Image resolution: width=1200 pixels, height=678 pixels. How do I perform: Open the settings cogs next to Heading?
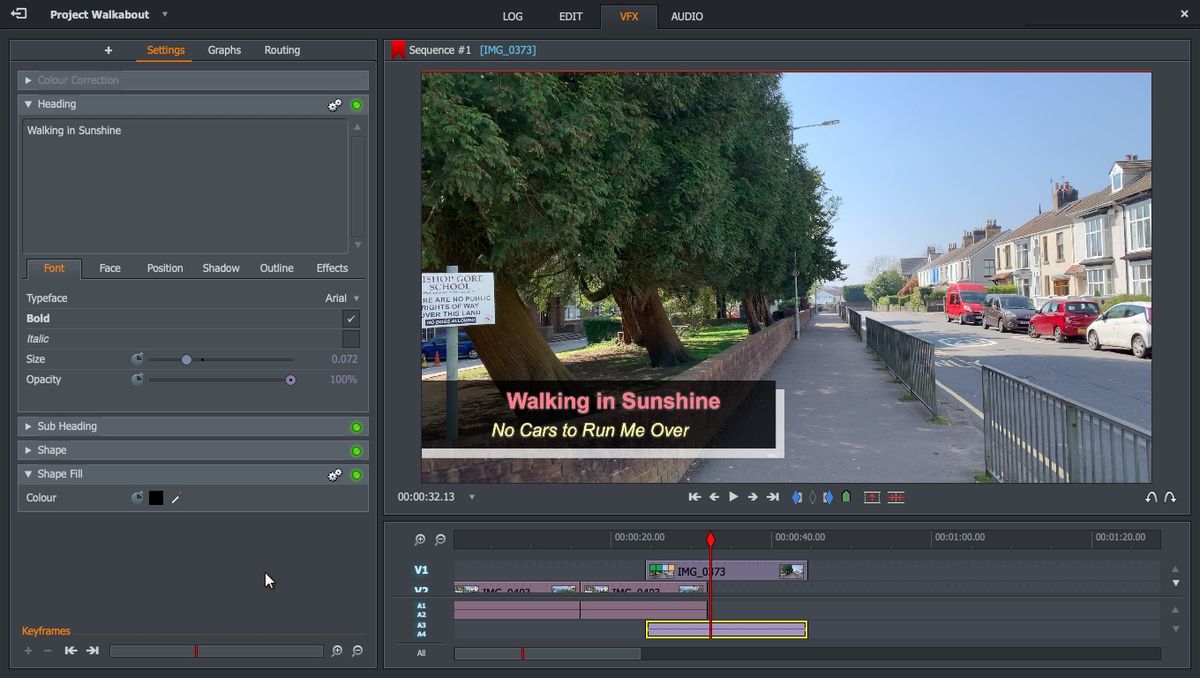[x=335, y=104]
